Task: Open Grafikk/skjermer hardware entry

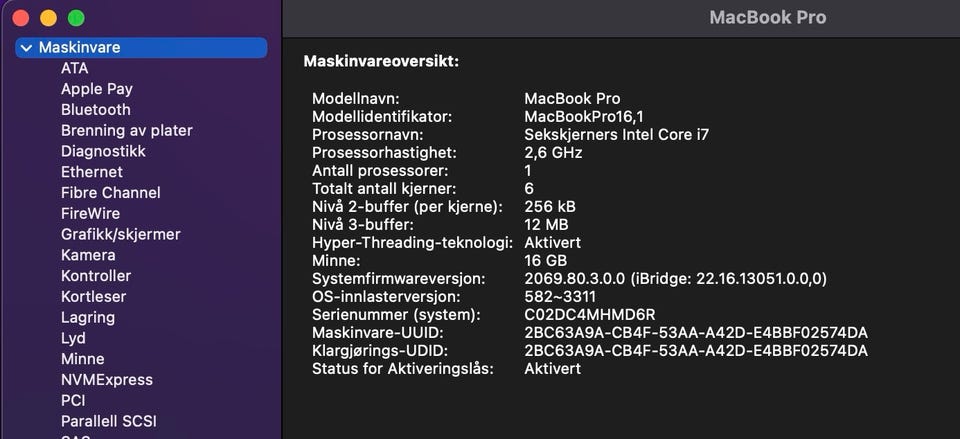Action: 120,234
